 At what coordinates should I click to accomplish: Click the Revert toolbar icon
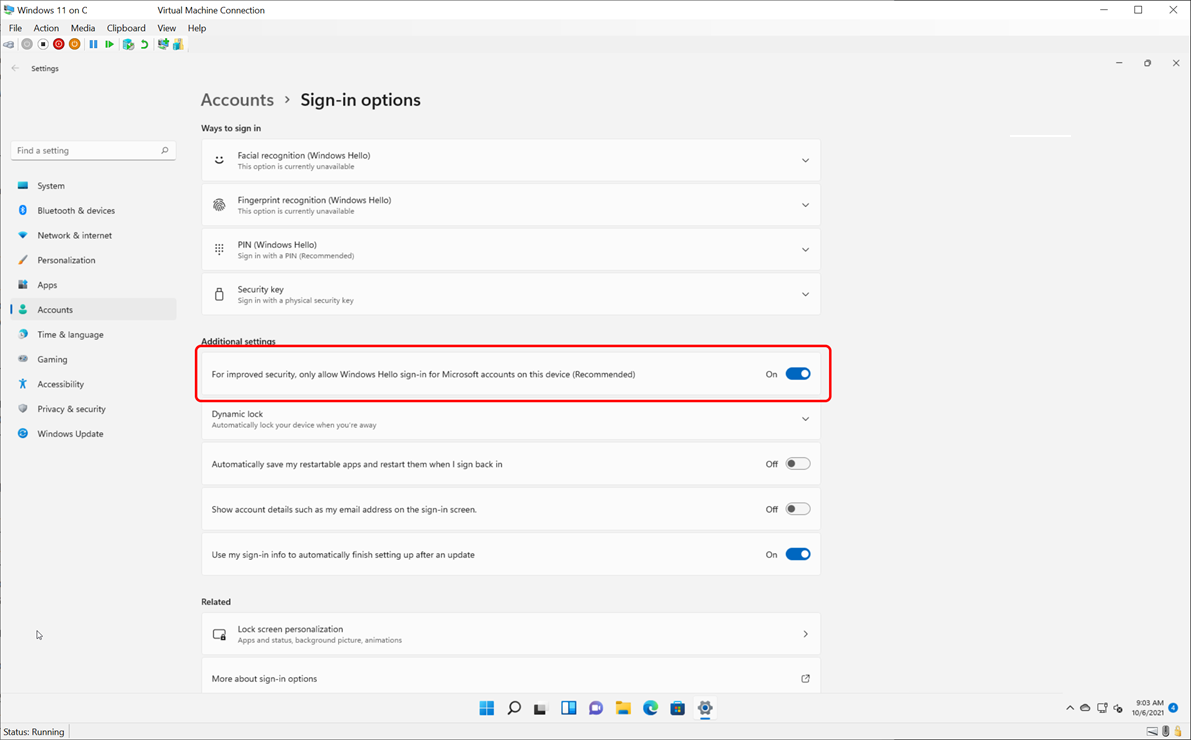[144, 44]
